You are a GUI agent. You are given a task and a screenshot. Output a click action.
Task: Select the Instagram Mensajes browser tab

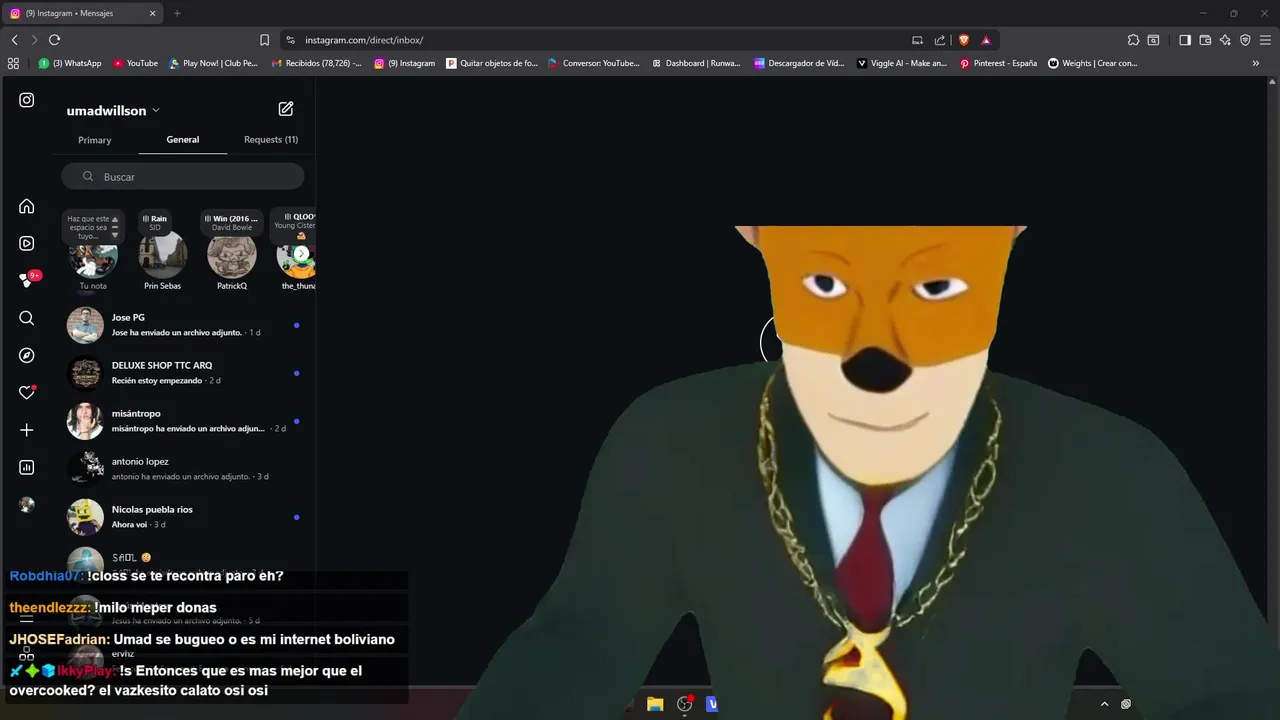82,13
